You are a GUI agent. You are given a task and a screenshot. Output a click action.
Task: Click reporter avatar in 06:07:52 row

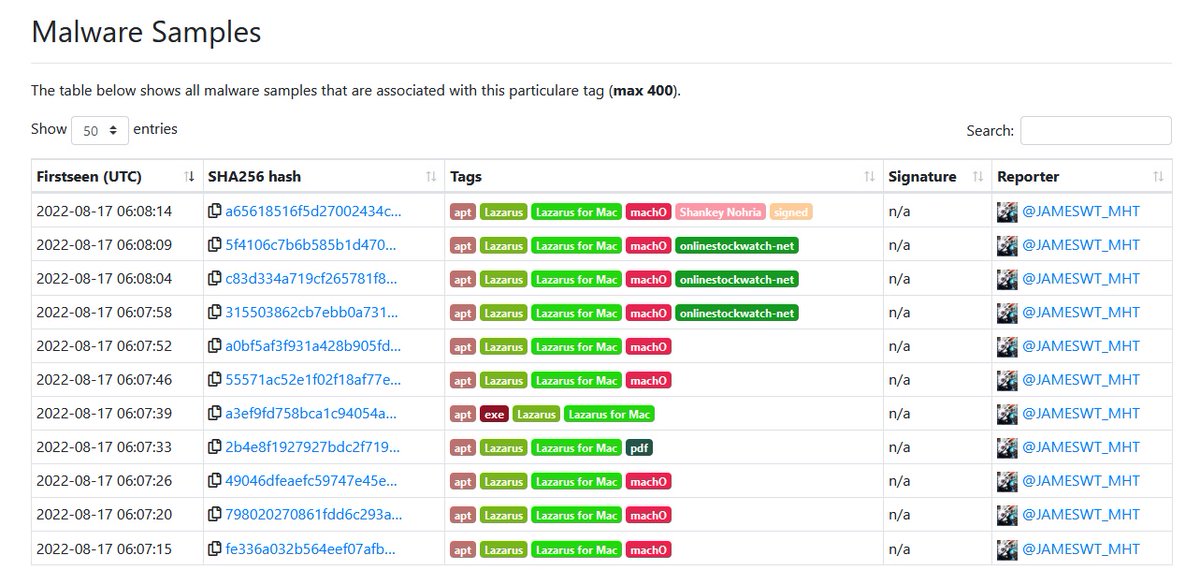(1007, 347)
